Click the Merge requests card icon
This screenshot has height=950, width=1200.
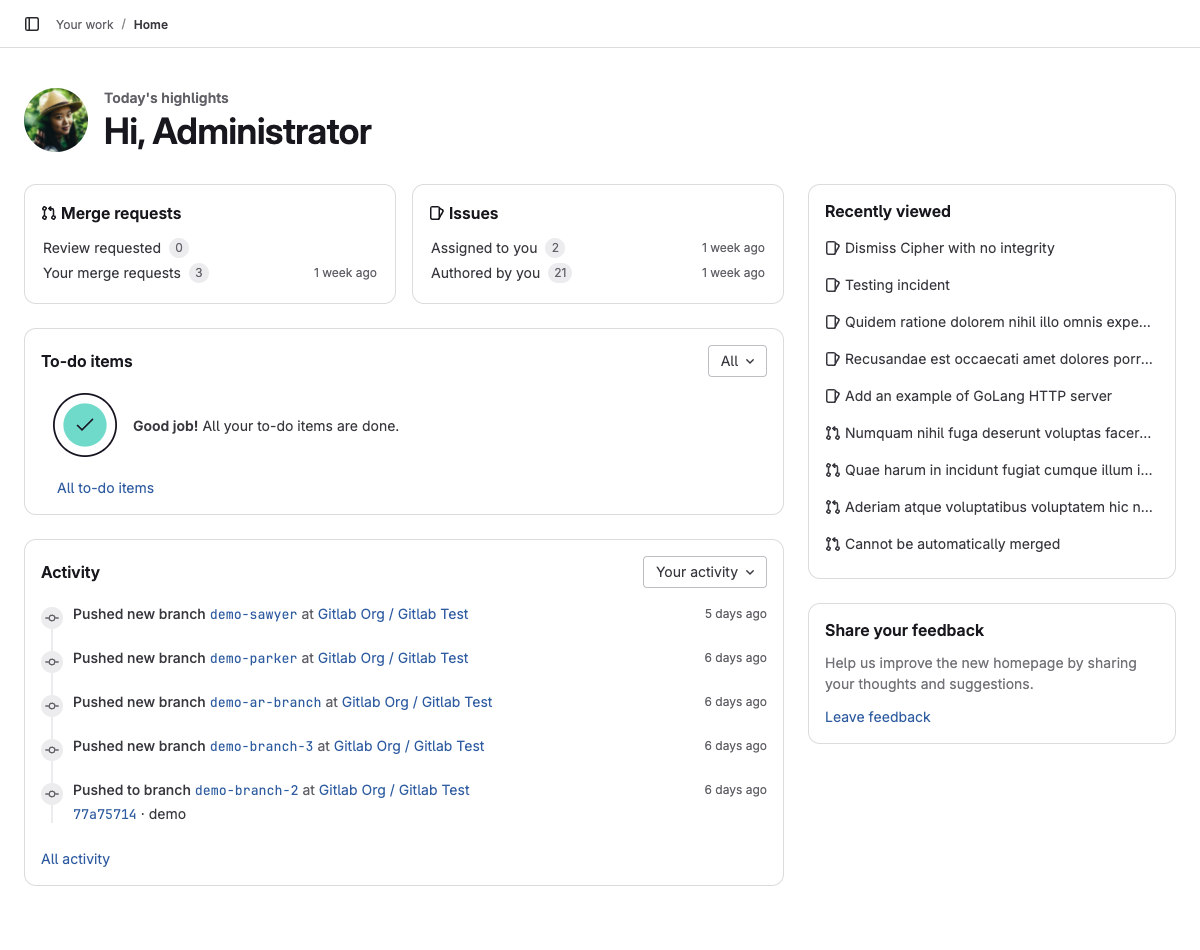click(48, 212)
